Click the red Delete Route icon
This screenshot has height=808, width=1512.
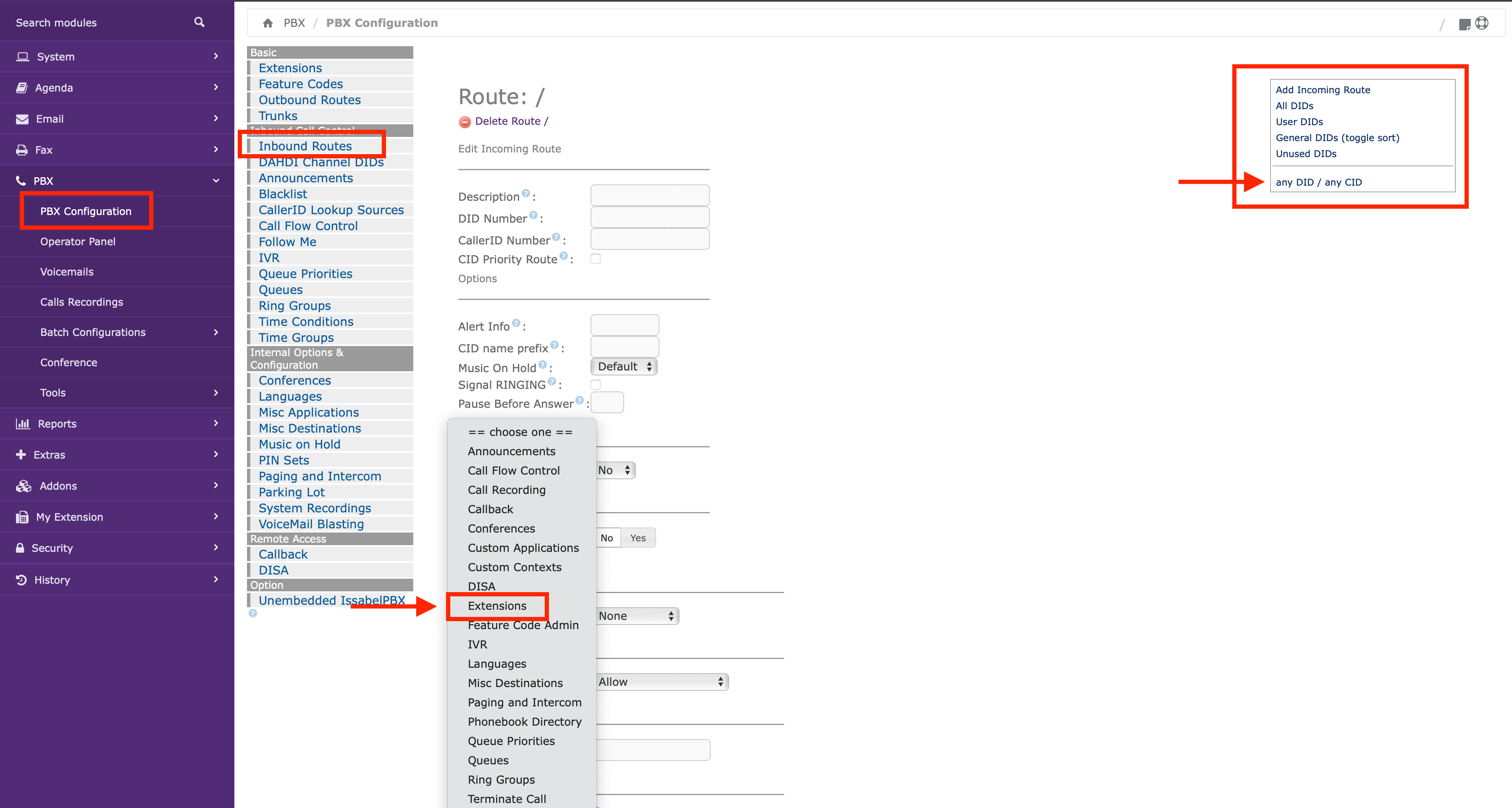(464, 121)
